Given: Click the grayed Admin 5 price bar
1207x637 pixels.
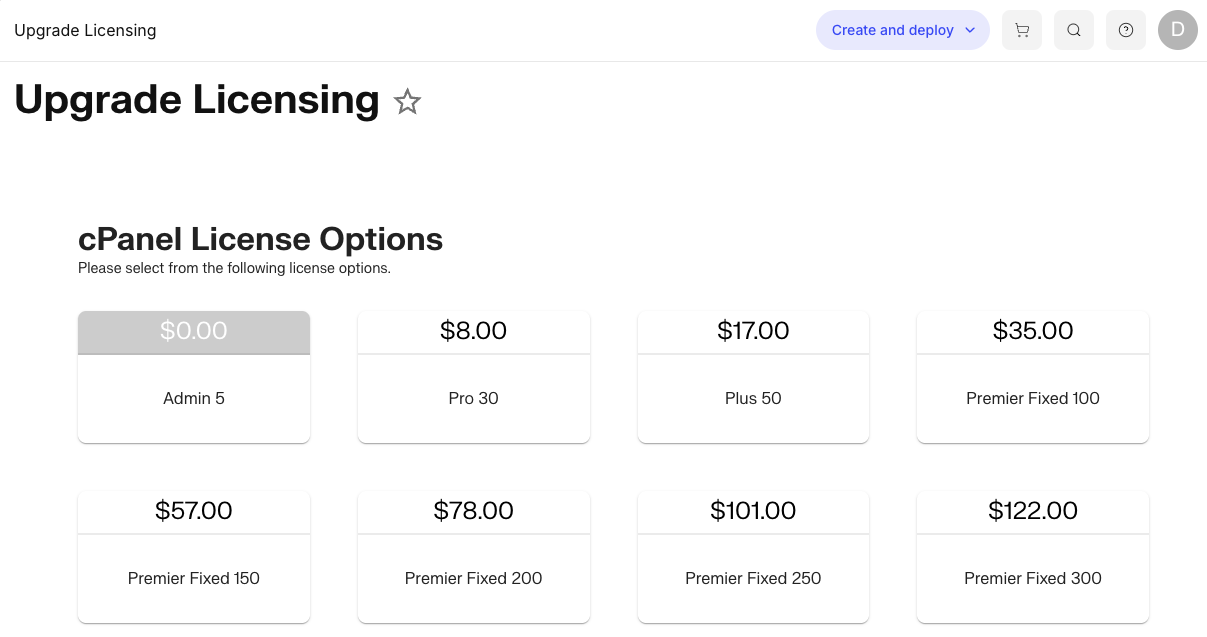Looking at the screenshot, I should tap(193, 331).
